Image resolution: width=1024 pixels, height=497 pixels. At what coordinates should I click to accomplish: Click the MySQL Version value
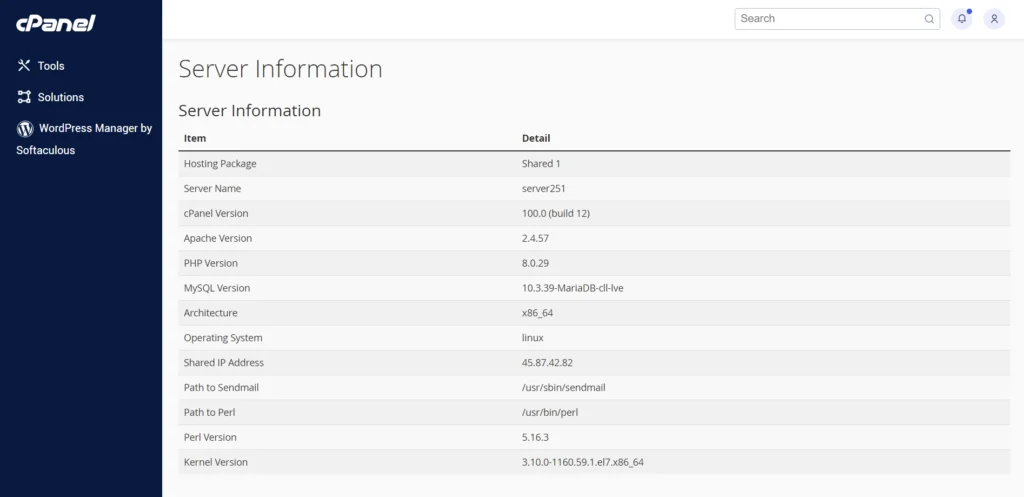[x=573, y=288]
